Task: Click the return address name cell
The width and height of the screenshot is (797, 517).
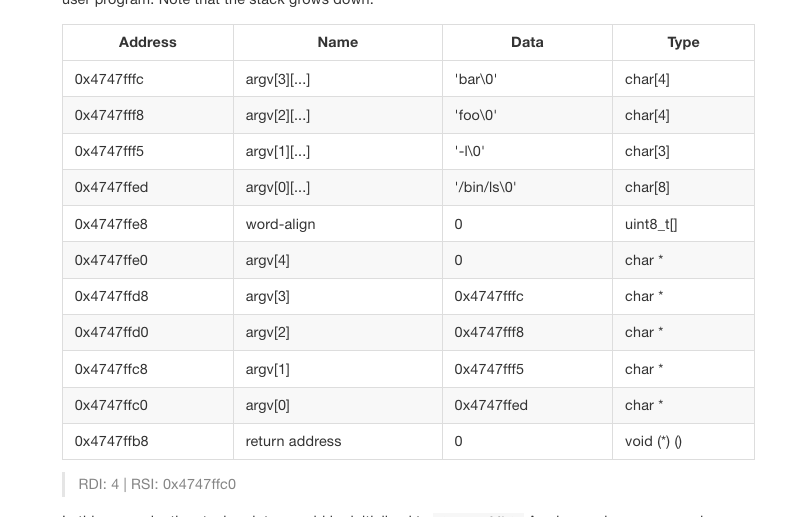Action: (x=293, y=441)
